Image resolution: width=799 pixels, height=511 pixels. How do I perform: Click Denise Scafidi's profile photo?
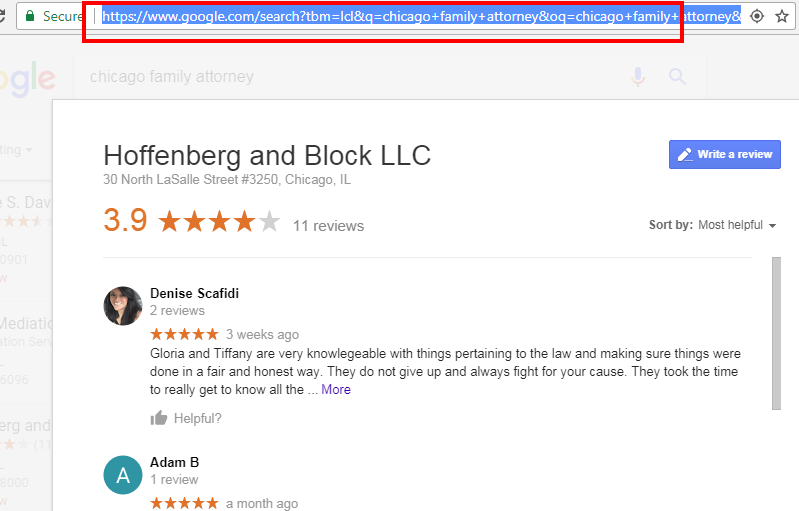point(123,306)
